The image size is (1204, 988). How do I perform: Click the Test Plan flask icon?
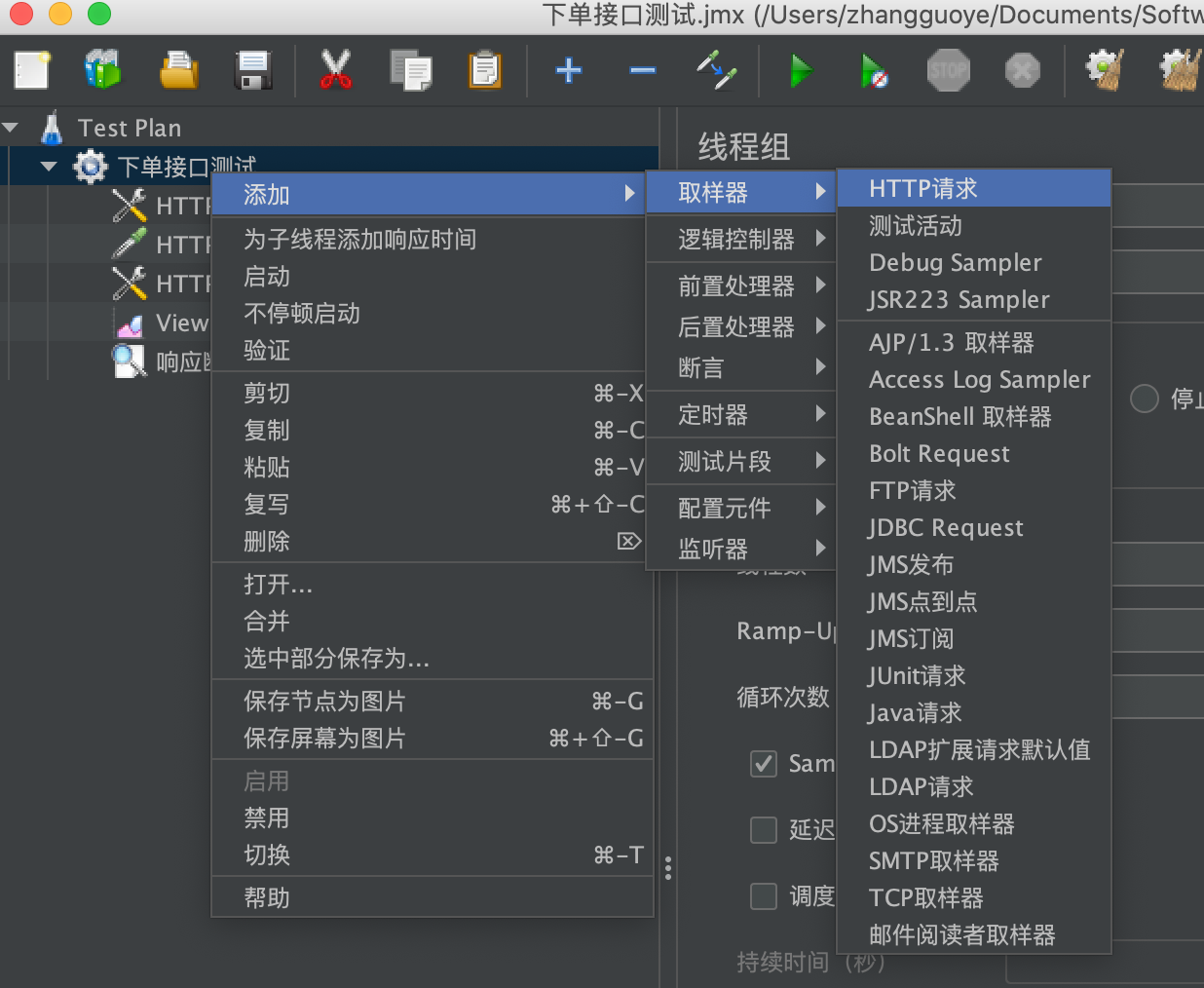[52, 128]
